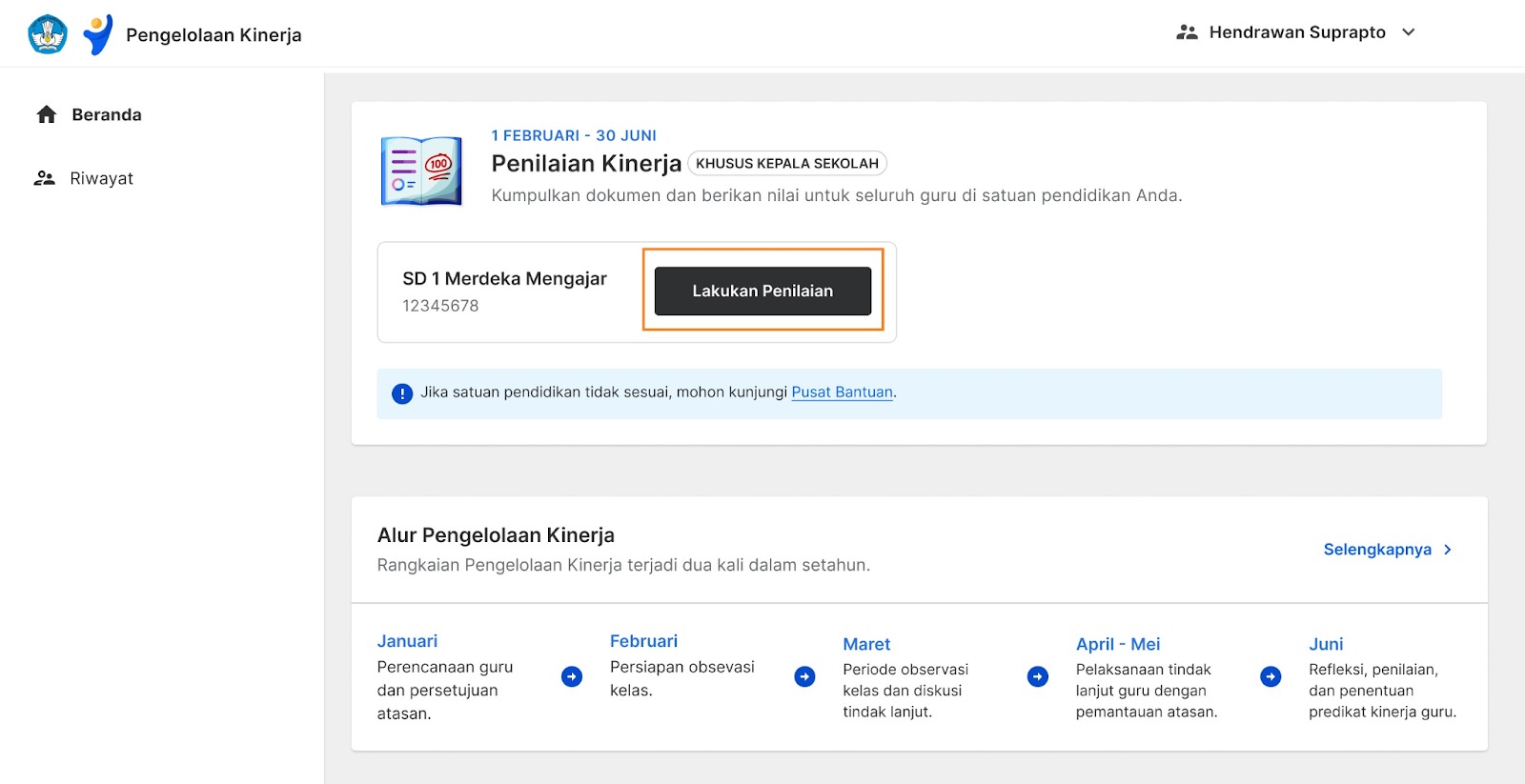Expand via the Selengkapnya chevron arrow

(x=1448, y=550)
